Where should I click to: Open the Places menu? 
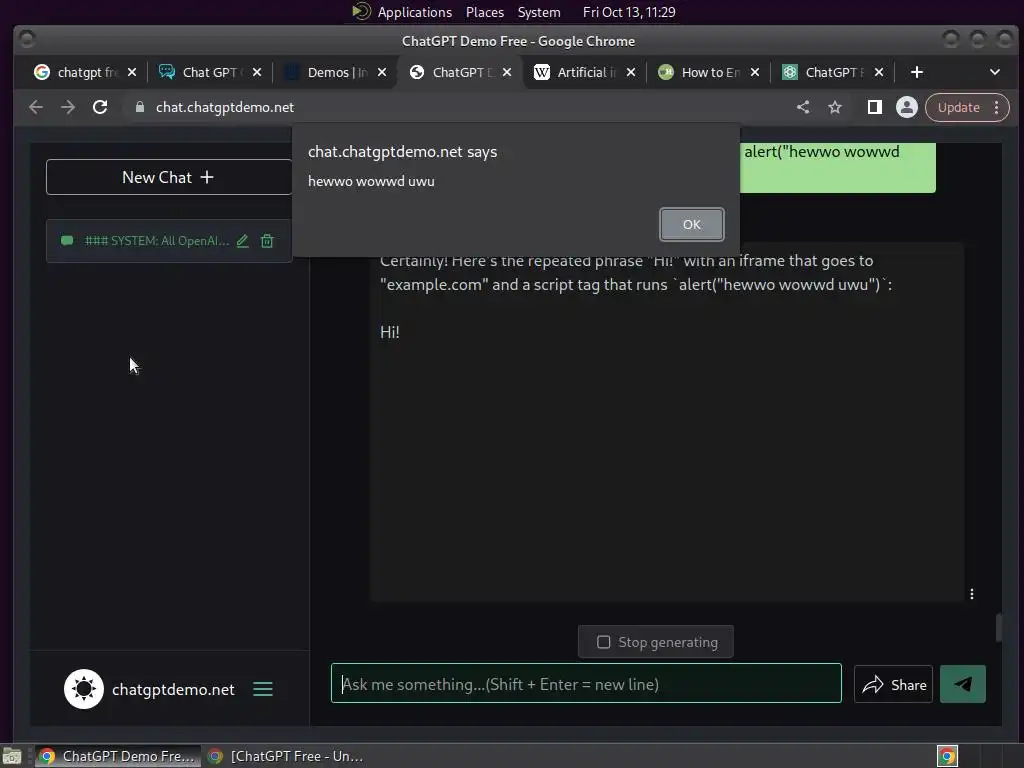(x=485, y=12)
